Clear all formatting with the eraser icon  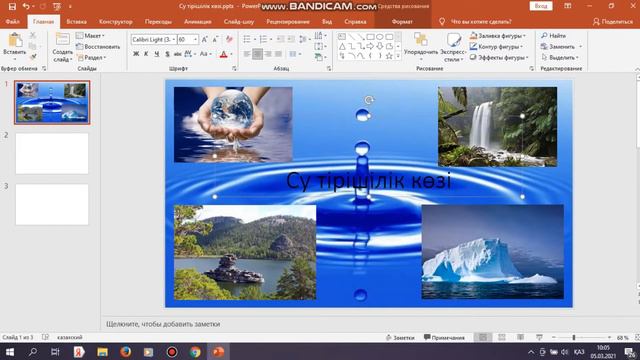pyautogui.click(x=229, y=40)
